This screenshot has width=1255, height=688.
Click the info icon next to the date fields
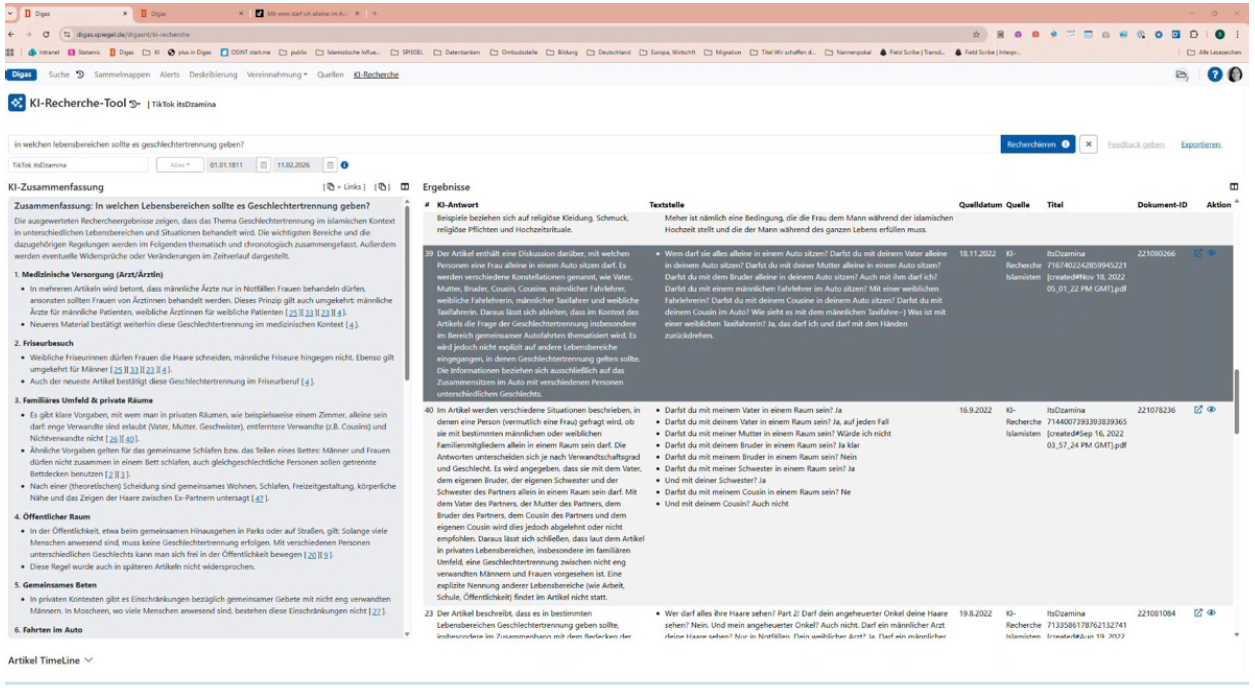[x=345, y=164]
